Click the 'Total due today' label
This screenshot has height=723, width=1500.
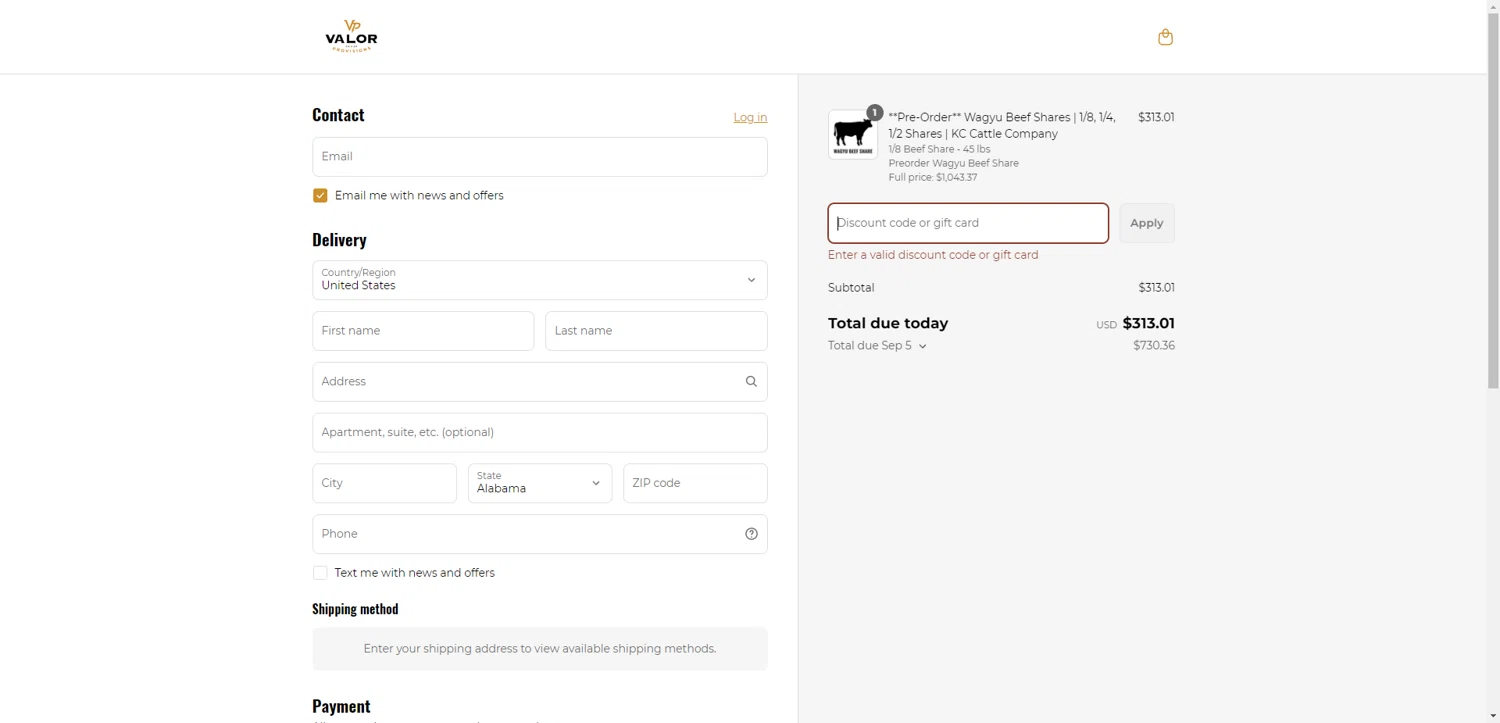click(888, 324)
